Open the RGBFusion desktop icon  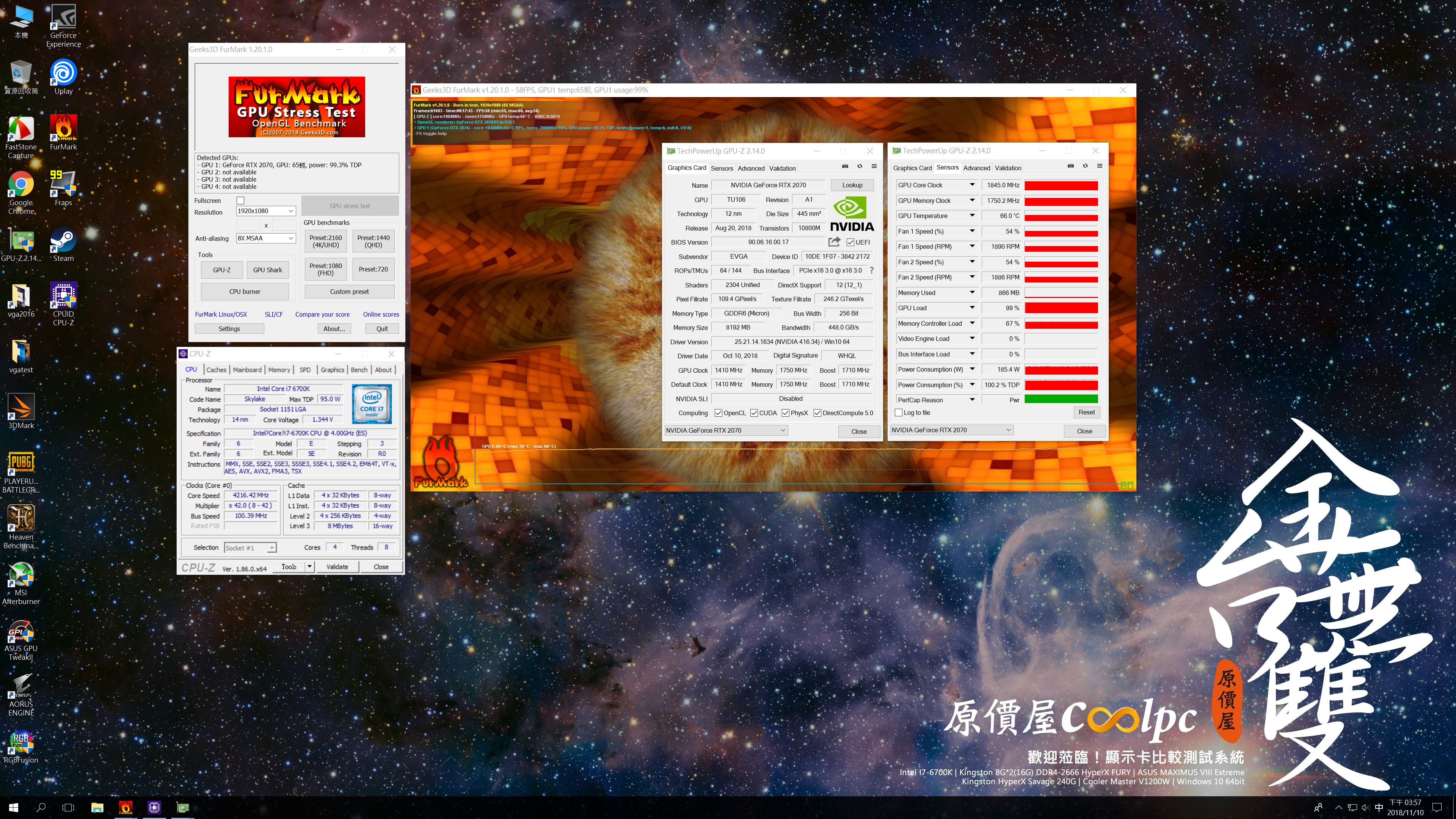21,747
